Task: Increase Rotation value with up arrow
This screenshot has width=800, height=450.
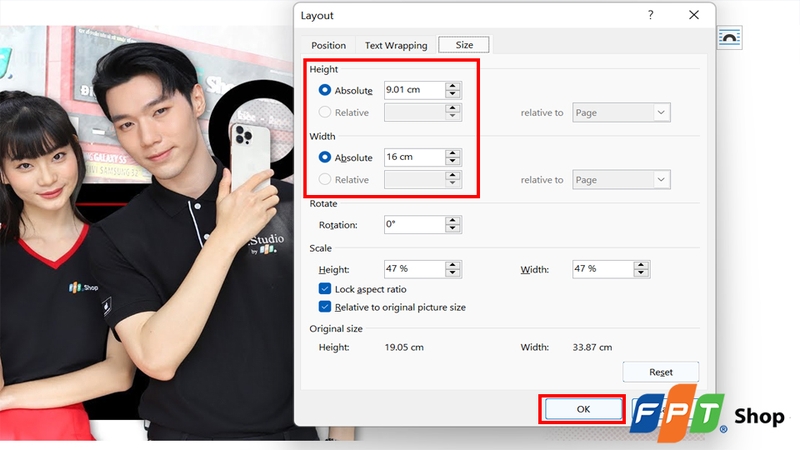Action: [x=453, y=220]
